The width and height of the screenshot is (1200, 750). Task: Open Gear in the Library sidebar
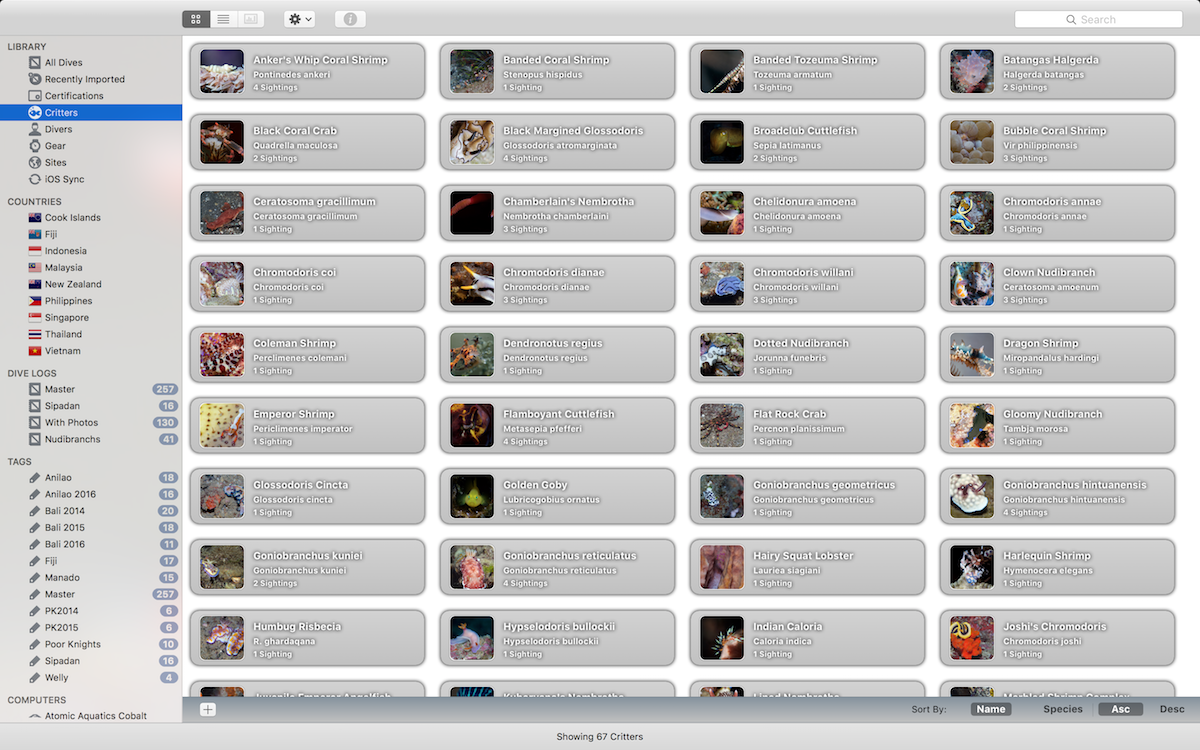(55, 146)
